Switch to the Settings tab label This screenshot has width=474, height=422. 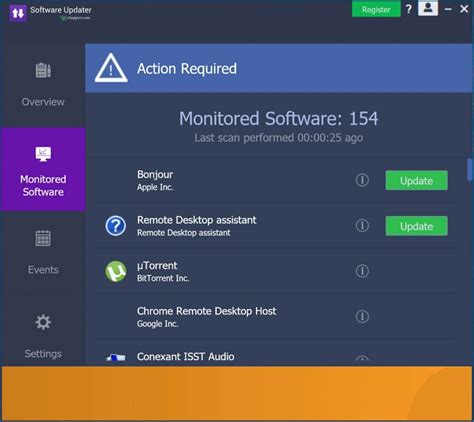tap(43, 353)
